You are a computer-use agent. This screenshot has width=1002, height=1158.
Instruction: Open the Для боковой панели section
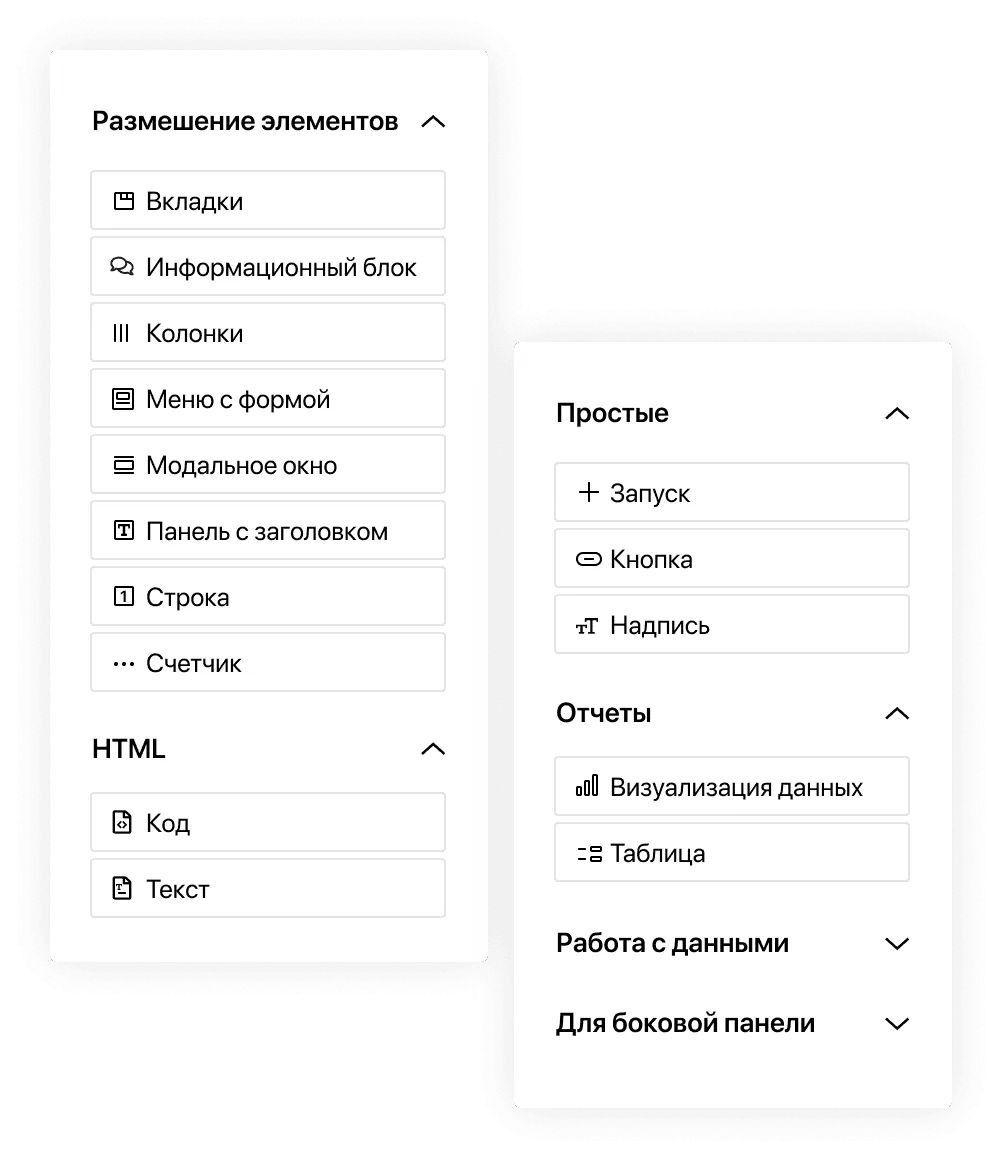897,1023
